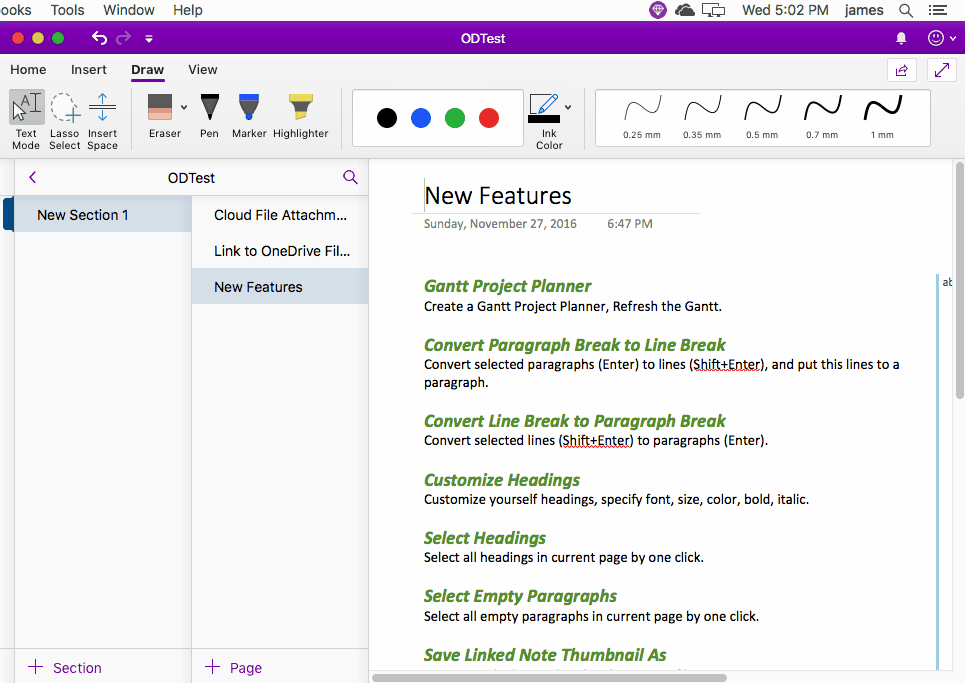The image size is (965, 683).
Task: Add a new Section
Action: tap(65, 667)
